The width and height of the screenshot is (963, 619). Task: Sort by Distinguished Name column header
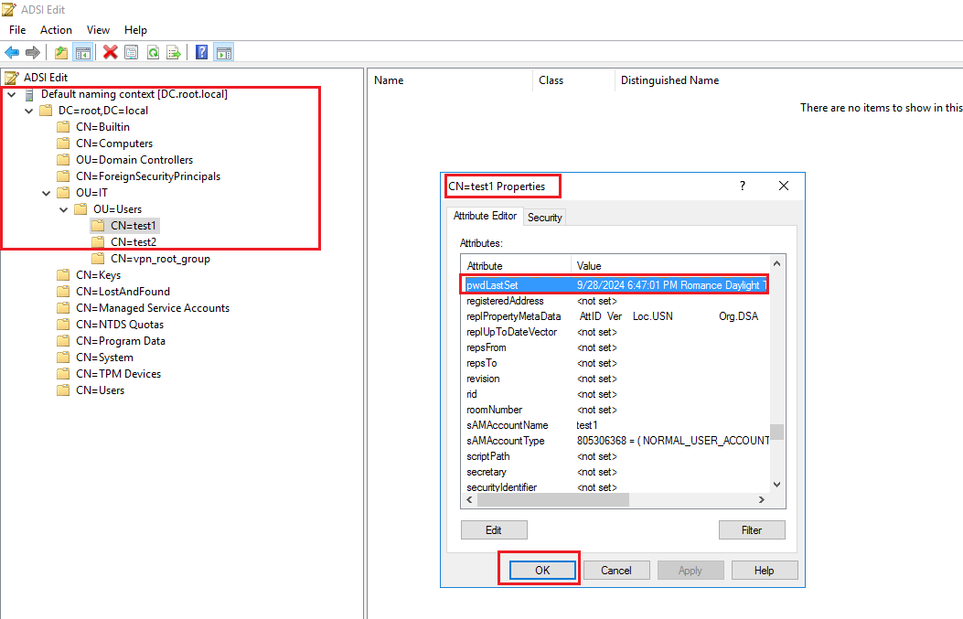669,80
